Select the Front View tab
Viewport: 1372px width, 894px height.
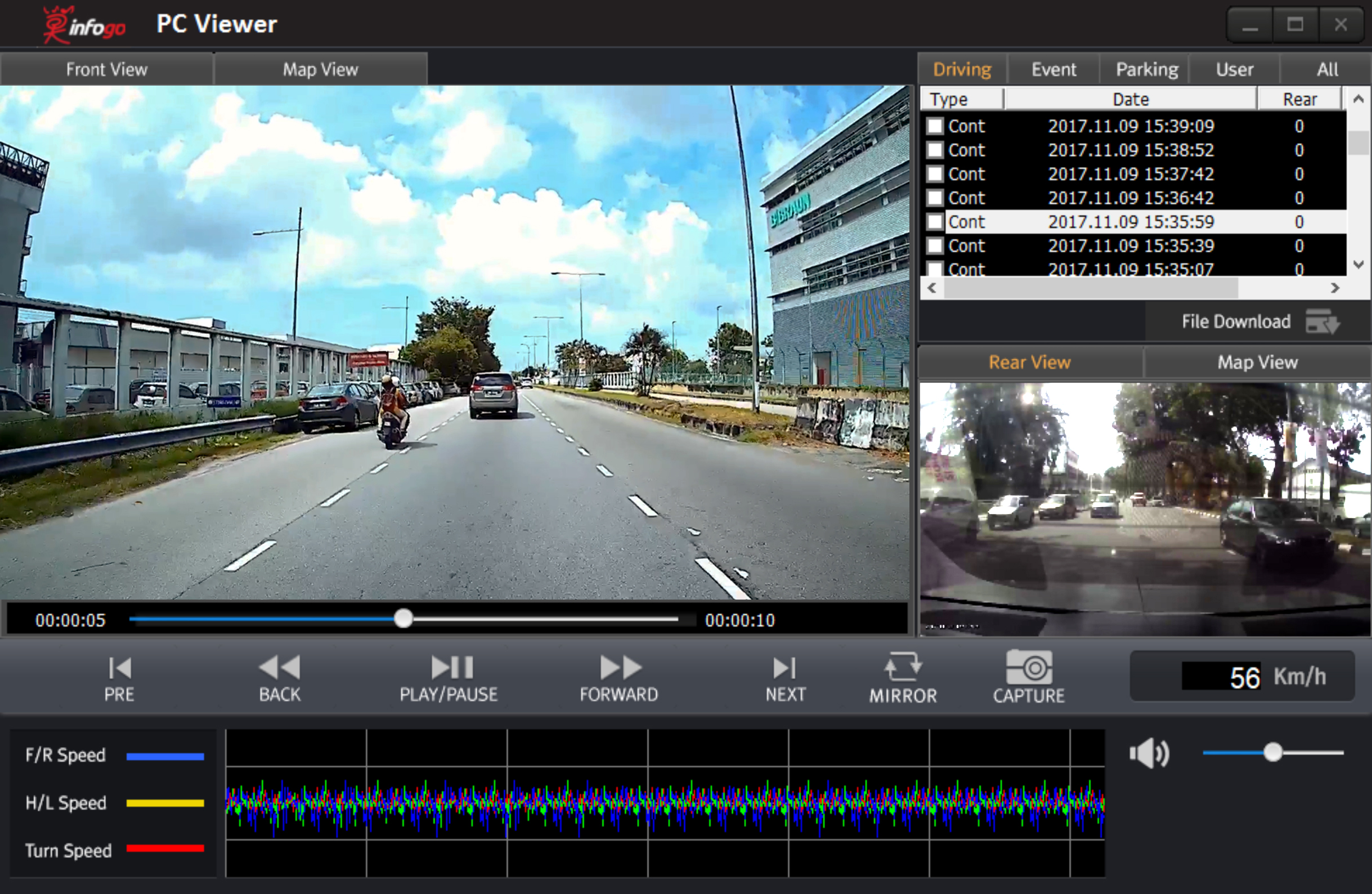pos(107,69)
